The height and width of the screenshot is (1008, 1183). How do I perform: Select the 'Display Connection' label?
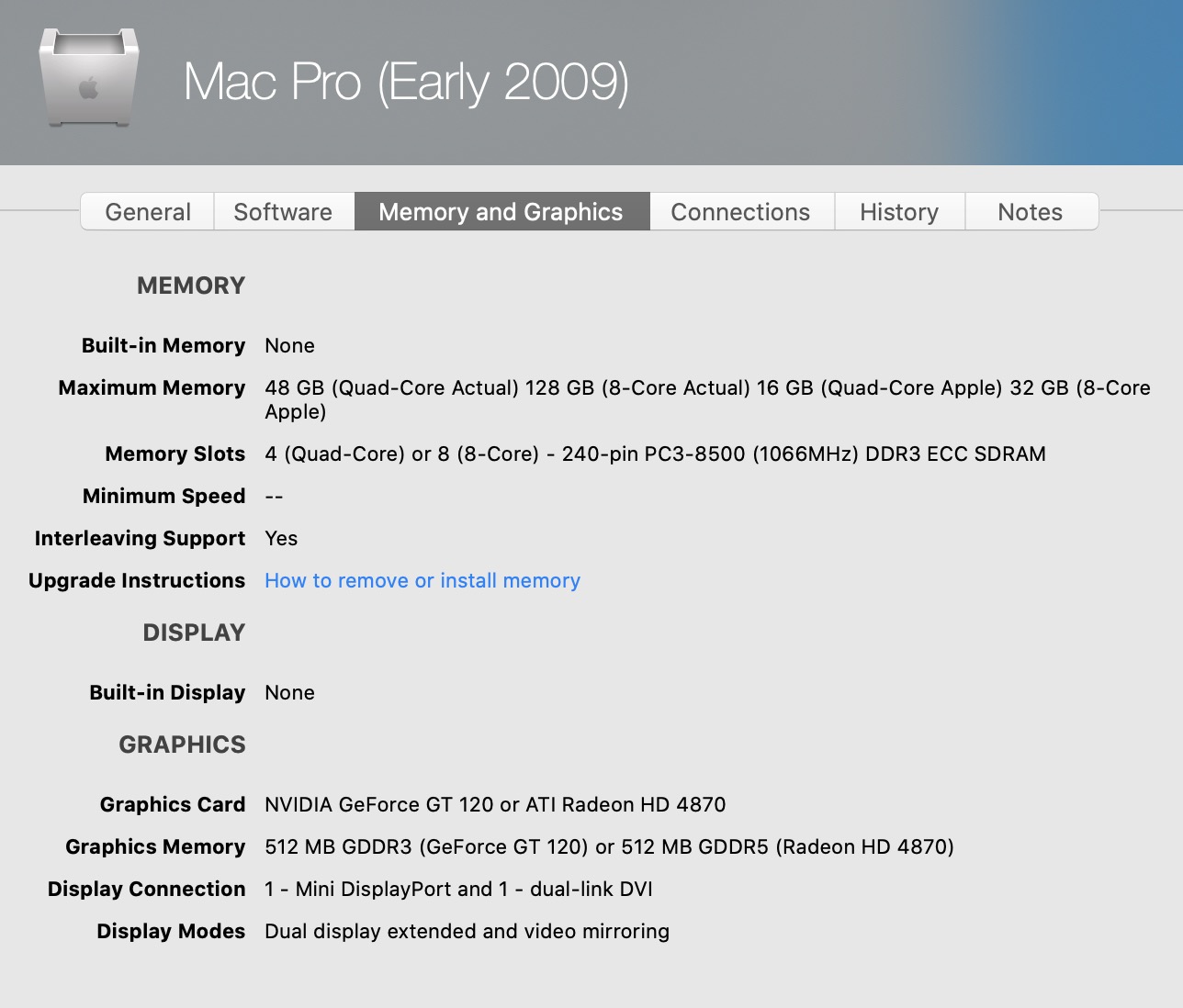147,889
